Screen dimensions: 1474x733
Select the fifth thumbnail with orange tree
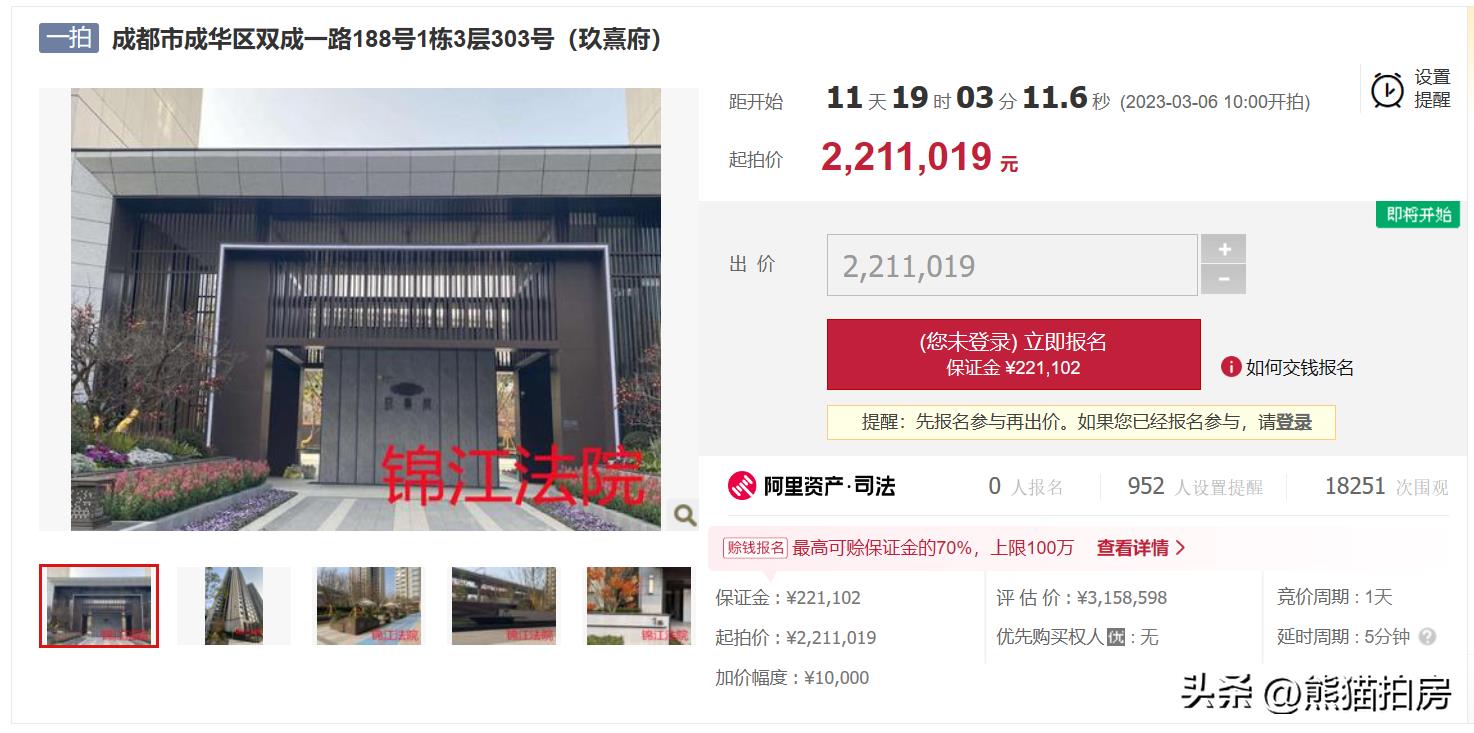click(x=638, y=606)
